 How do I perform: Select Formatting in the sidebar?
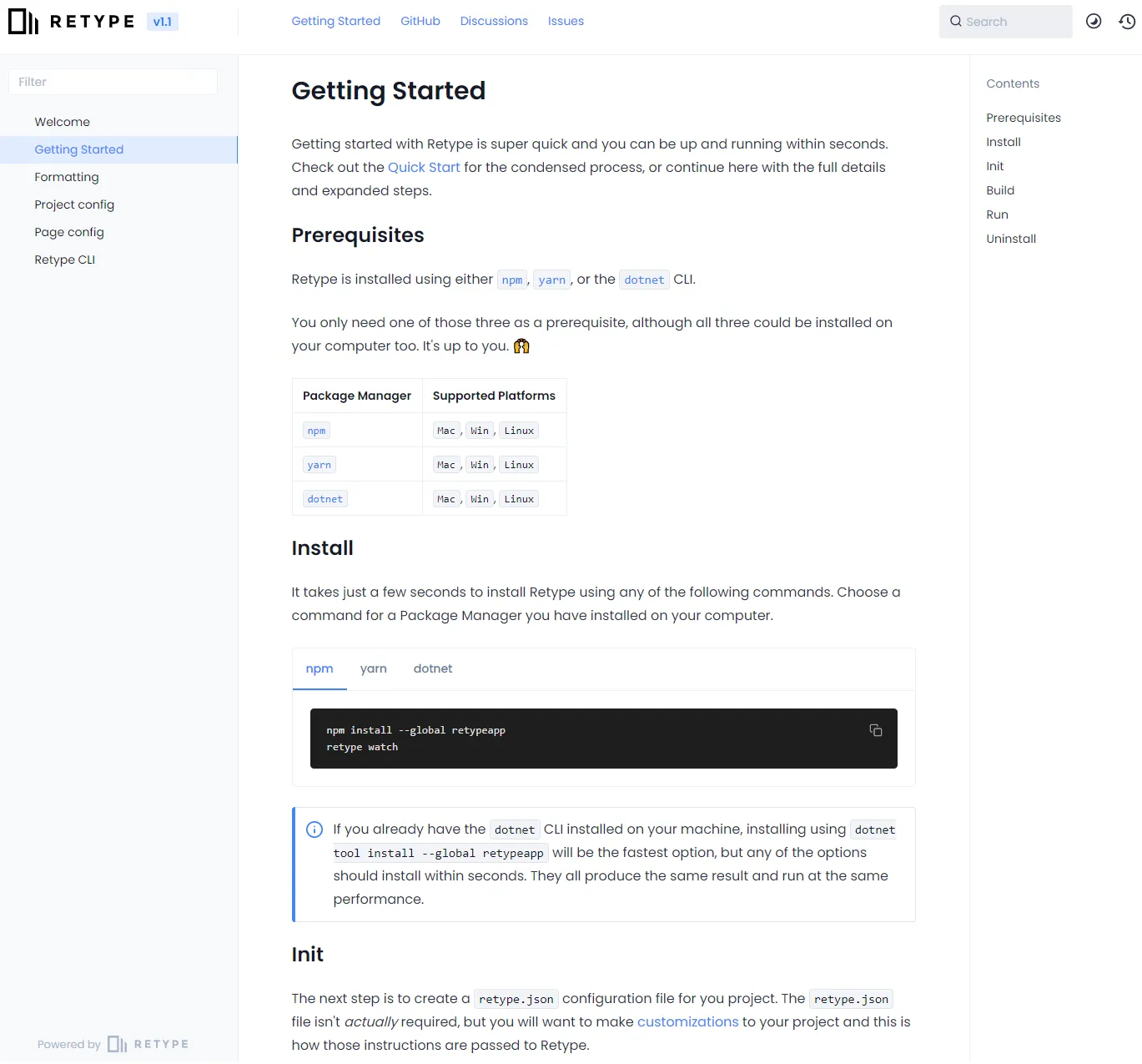[x=67, y=177]
